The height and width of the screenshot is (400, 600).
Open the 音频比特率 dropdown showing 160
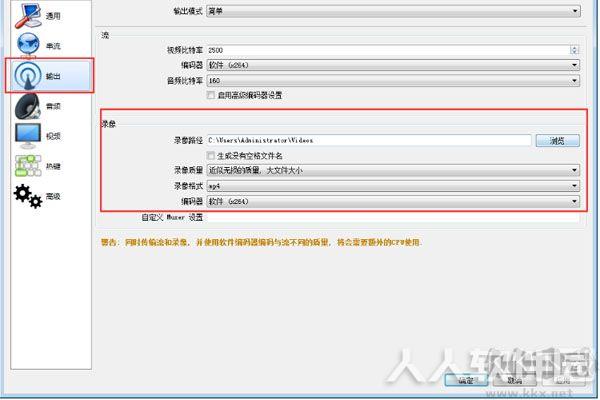[393, 80]
